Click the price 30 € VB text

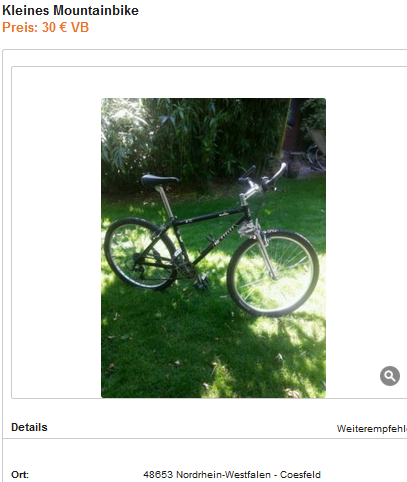[x=65, y=27]
